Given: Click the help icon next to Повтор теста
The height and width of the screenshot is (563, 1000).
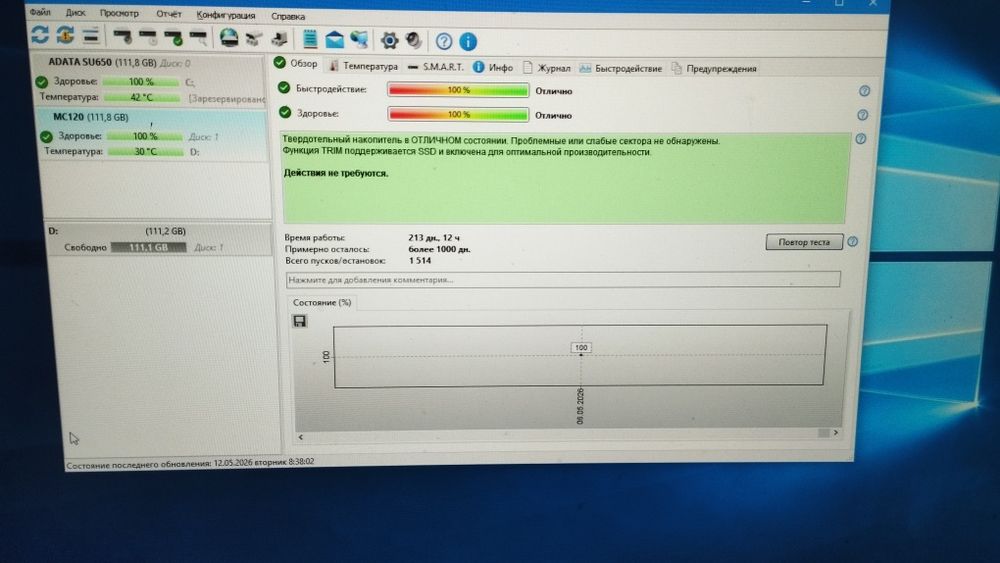Looking at the screenshot, I should (x=853, y=242).
